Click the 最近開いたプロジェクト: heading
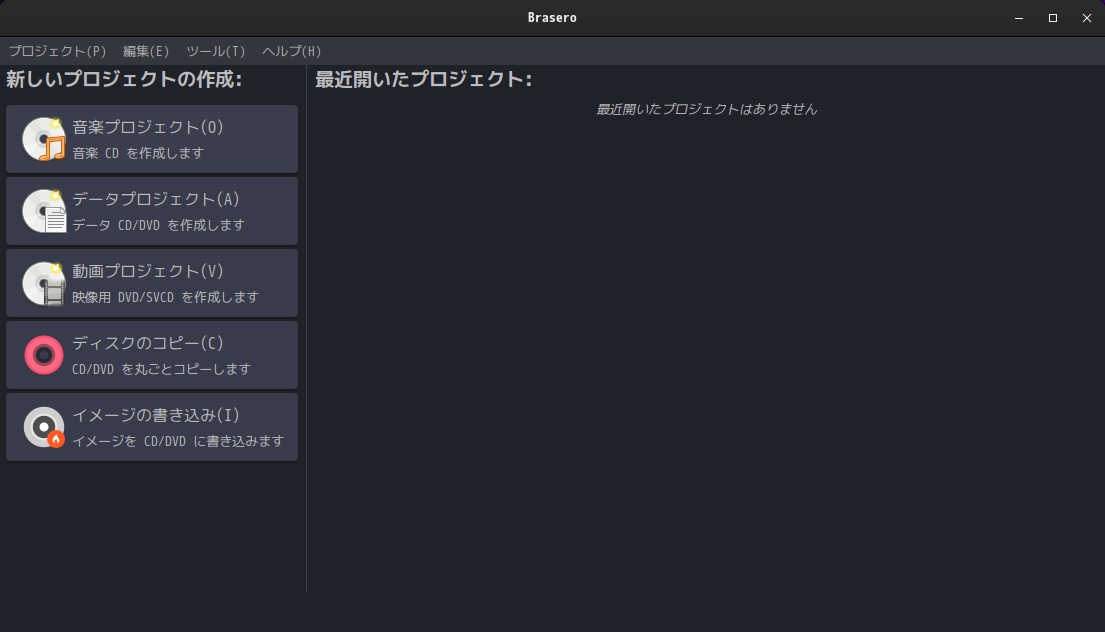1105x632 pixels. point(423,79)
